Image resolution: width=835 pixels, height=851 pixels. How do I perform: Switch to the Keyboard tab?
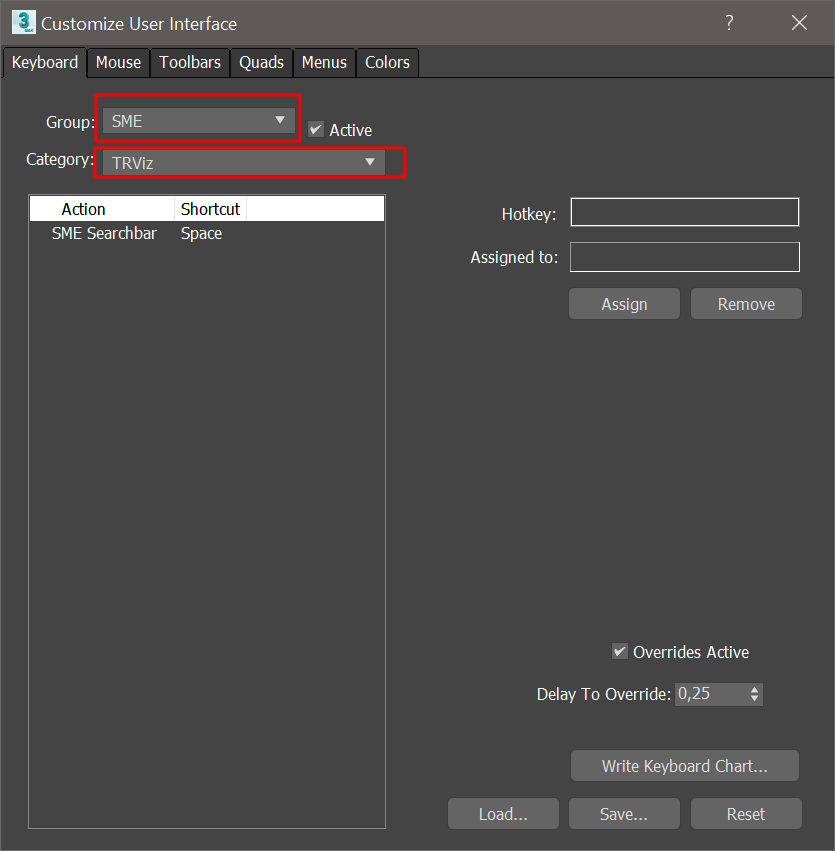(44, 62)
